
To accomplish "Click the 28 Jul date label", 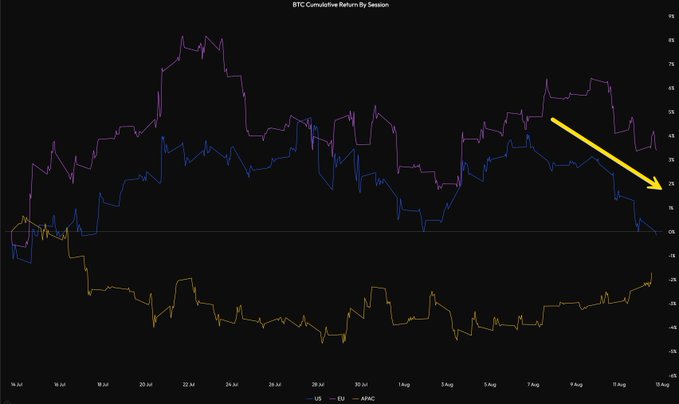I will point(318,384).
